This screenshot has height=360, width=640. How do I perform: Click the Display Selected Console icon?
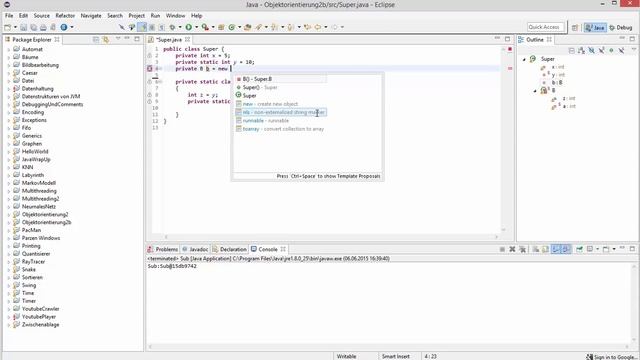point(590,249)
